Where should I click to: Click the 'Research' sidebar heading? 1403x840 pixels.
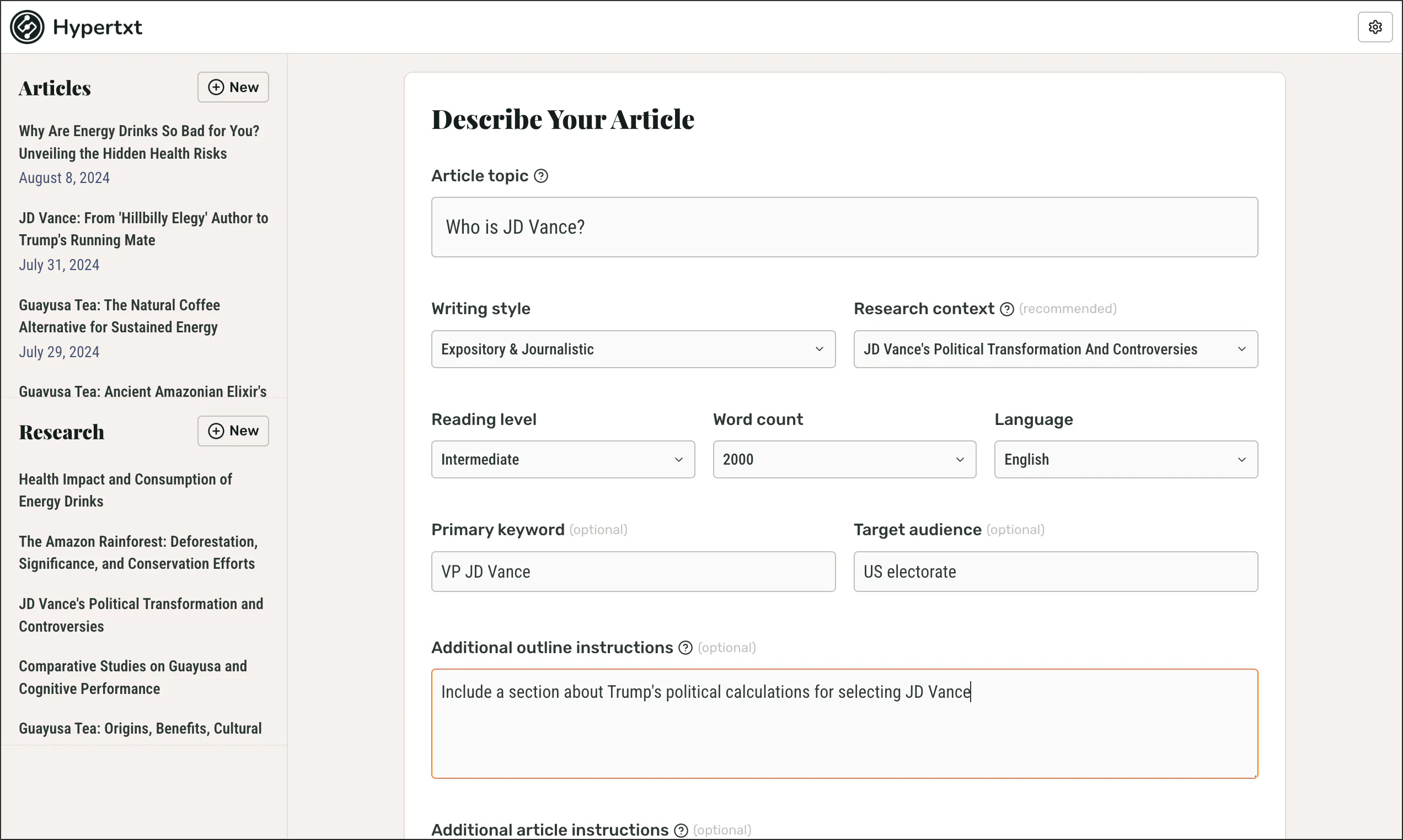[x=61, y=432]
